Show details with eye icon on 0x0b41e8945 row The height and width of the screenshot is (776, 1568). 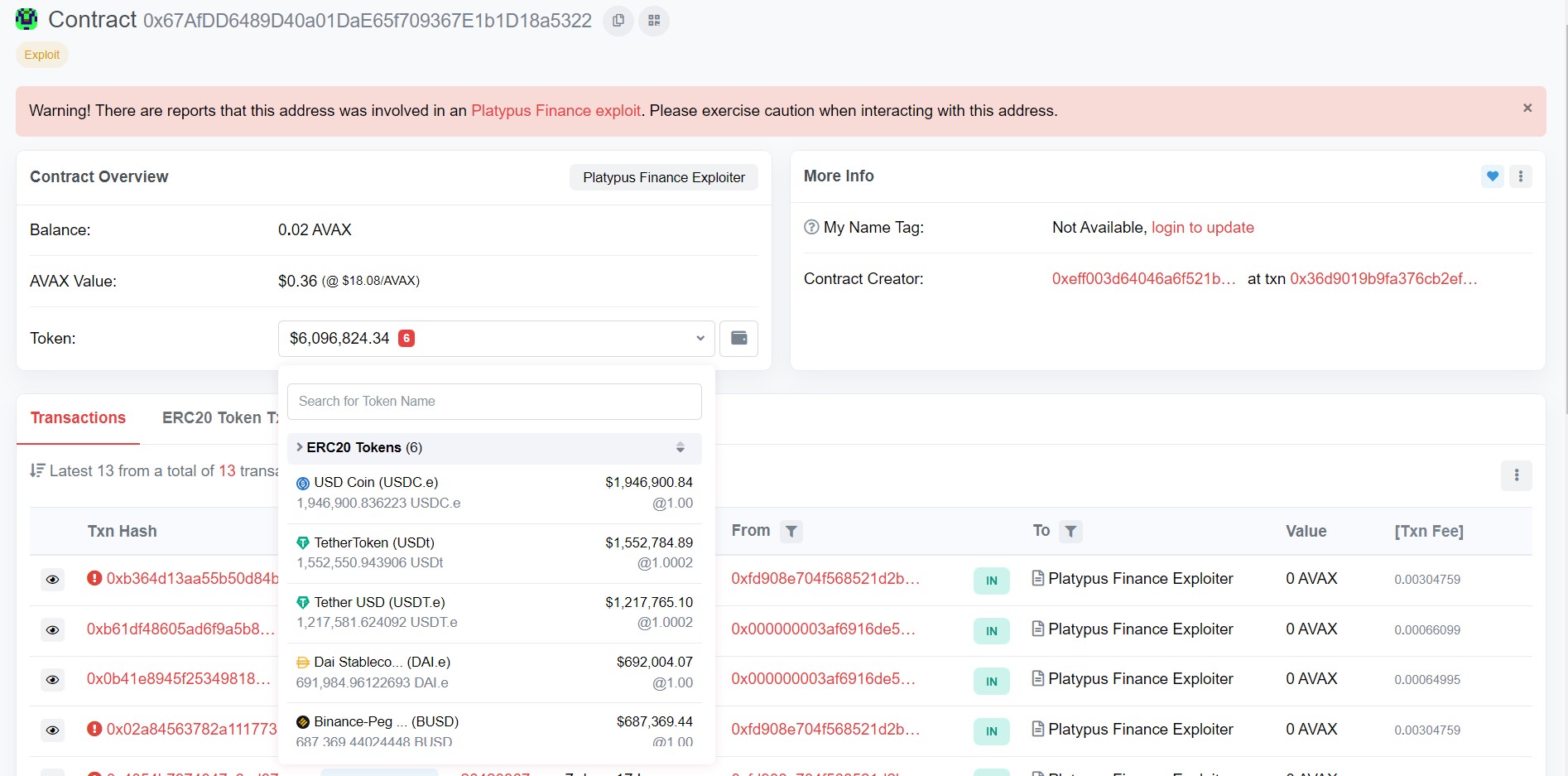tap(52, 680)
